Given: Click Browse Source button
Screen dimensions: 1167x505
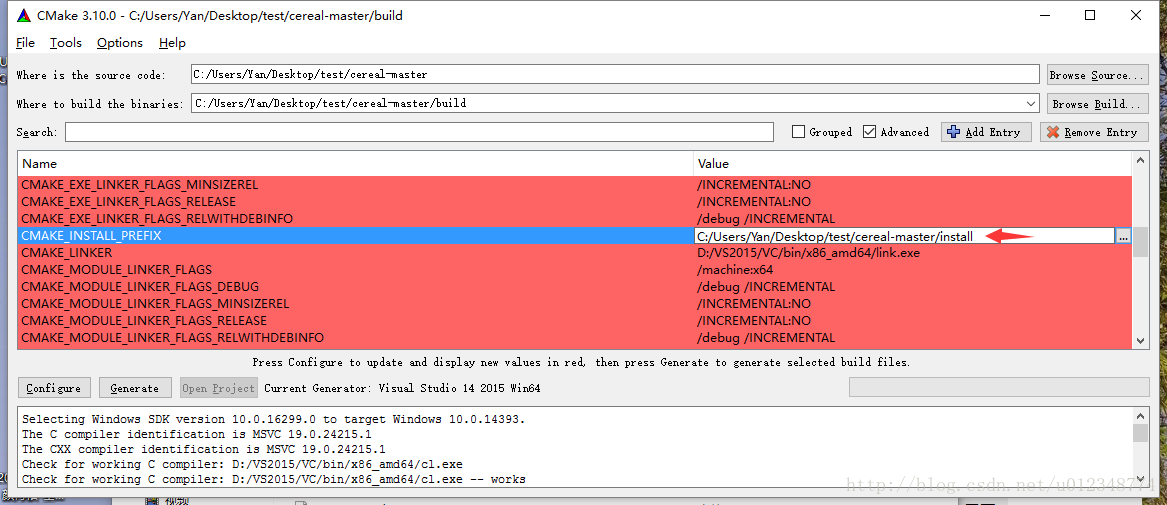Looking at the screenshot, I should point(1098,75).
